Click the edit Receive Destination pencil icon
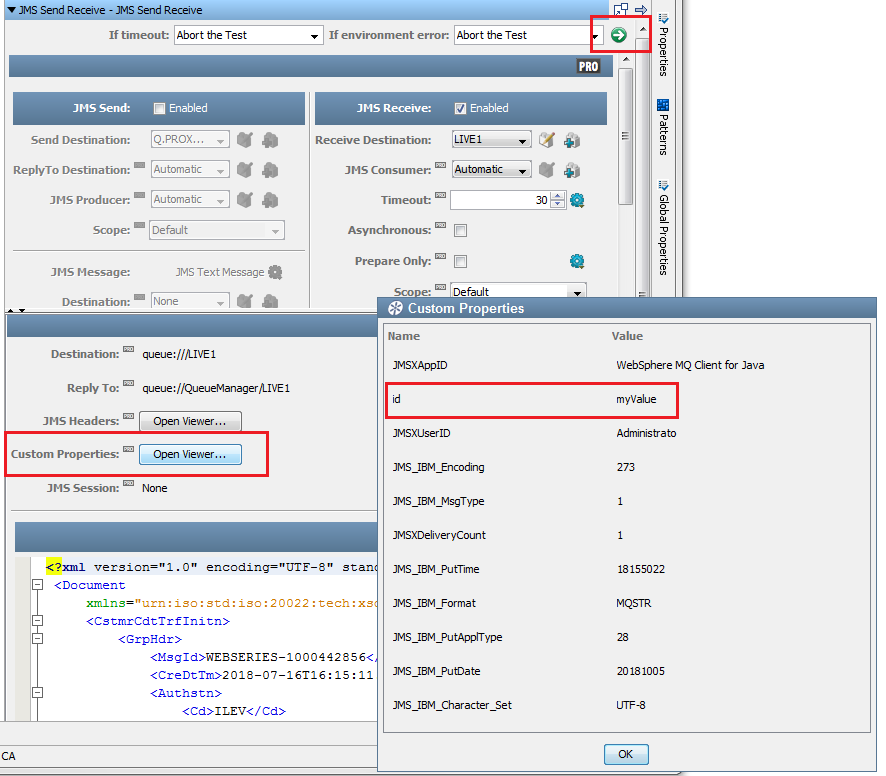 pos(547,140)
